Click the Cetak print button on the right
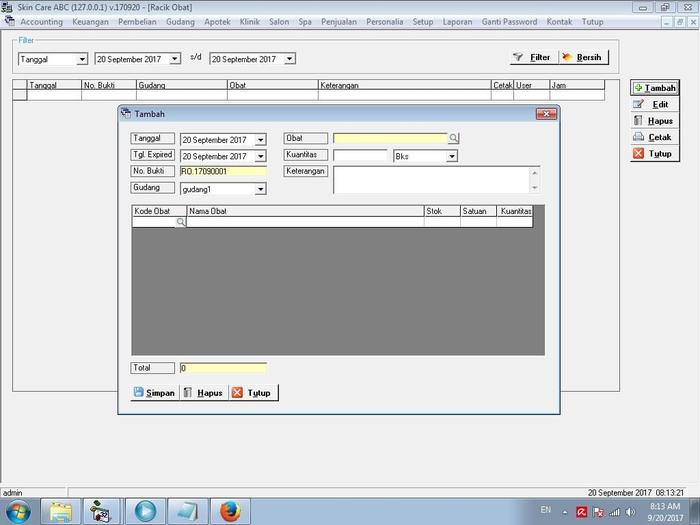The height and width of the screenshot is (525, 700). click(654, 137)
